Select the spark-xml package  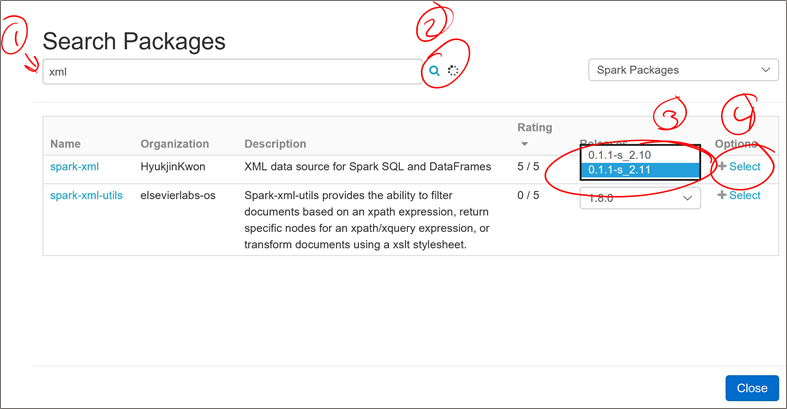(739, 167)
